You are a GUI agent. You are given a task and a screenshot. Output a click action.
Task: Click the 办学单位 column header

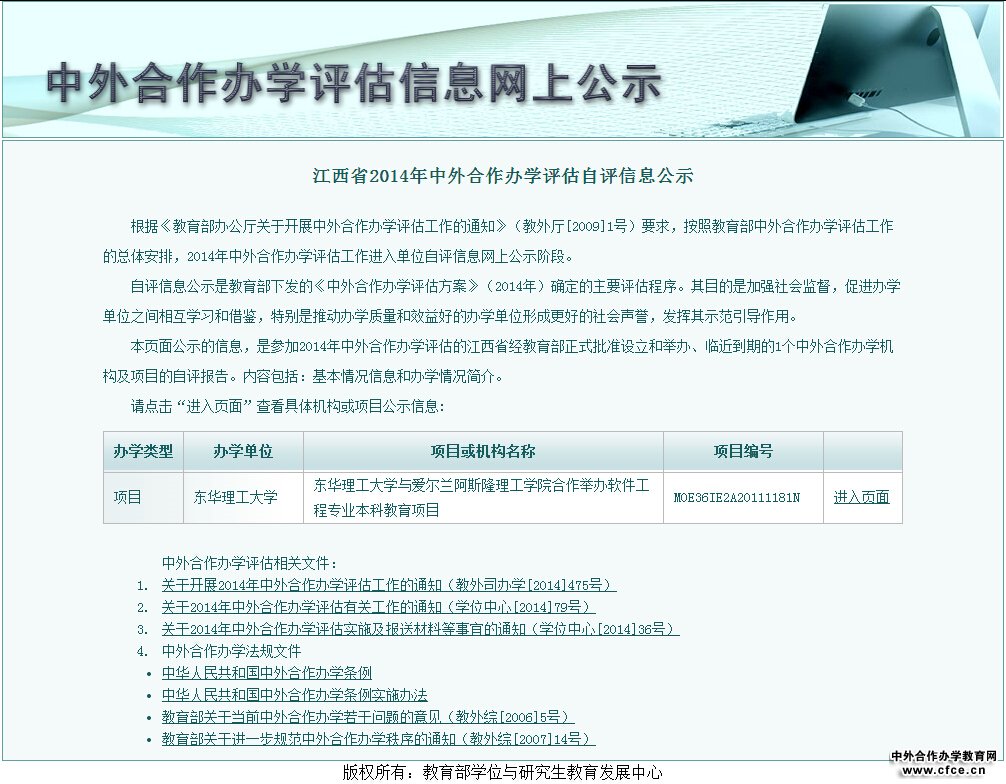pyautogui.click(x=243, y=452)
